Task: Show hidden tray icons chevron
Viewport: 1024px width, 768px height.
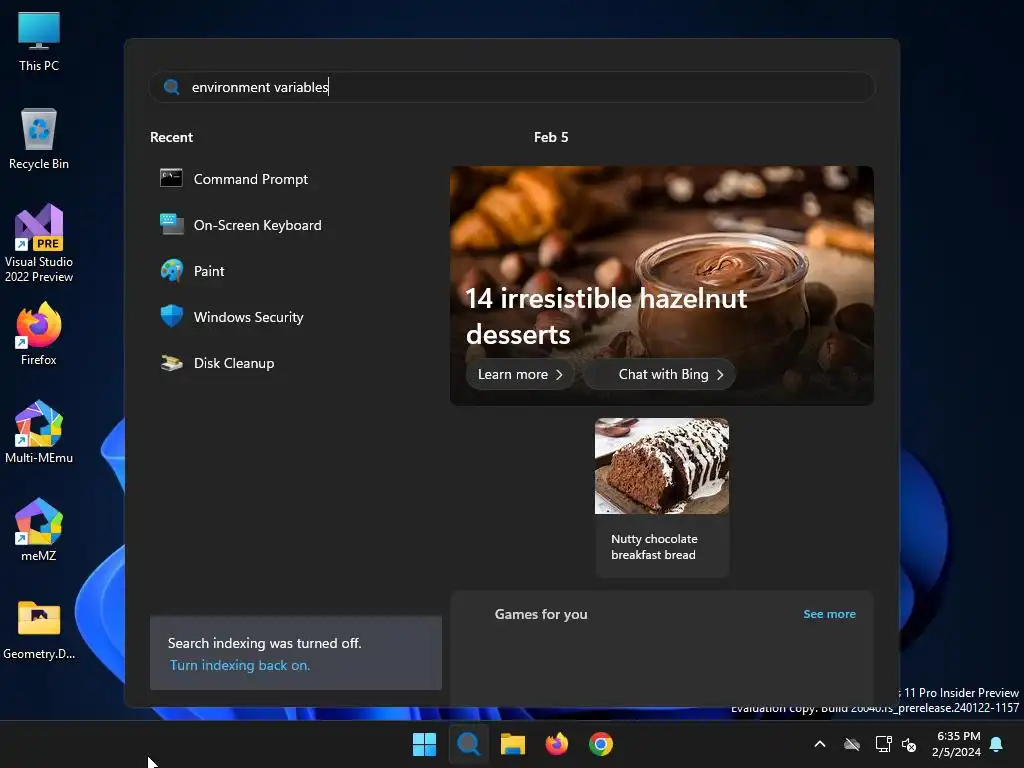Action: click(820, 744)
